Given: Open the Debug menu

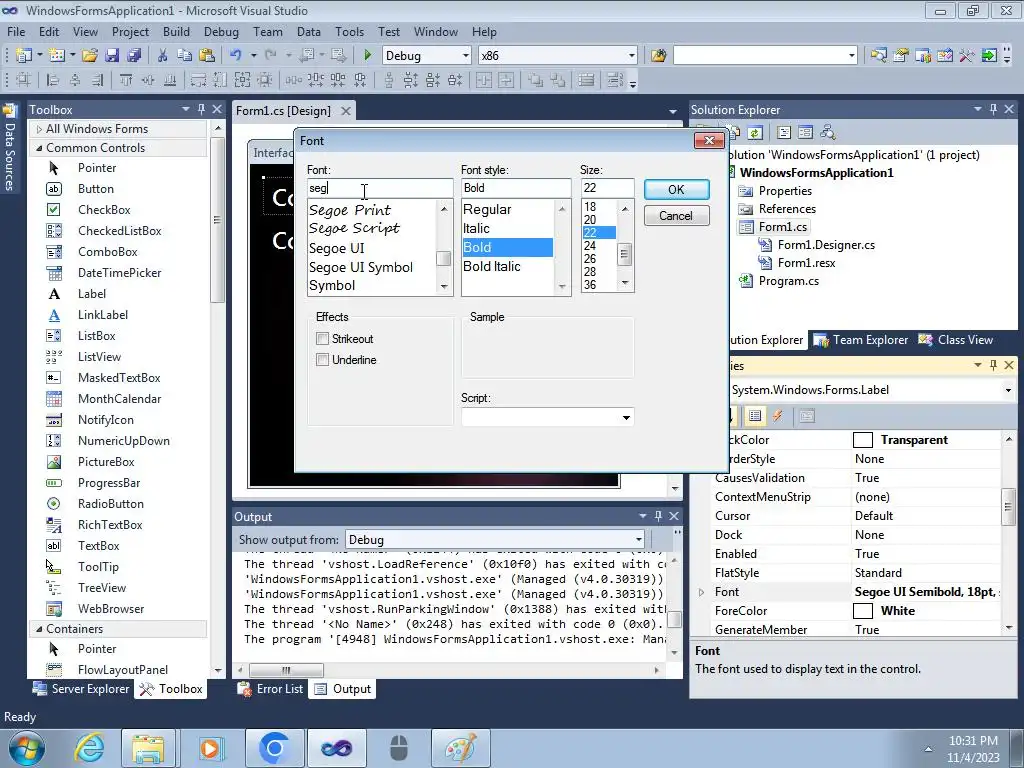Looking at the screenshot, I should pos(221,31).
